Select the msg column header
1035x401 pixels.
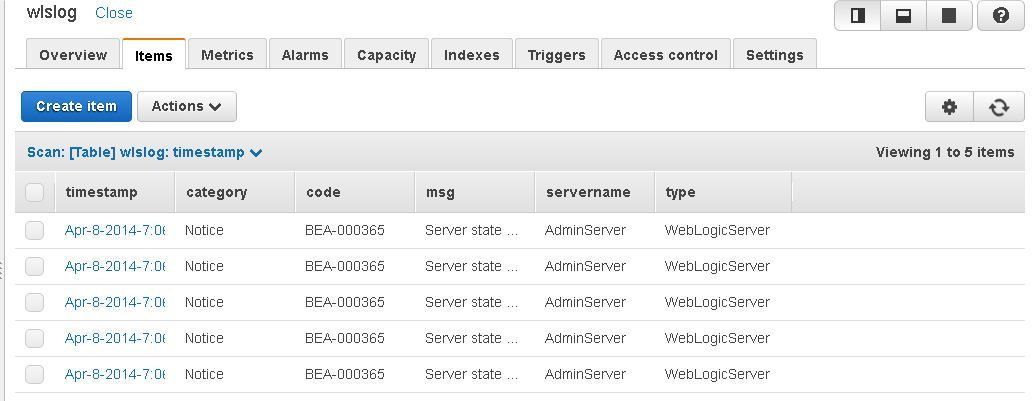pyautogui.click(x=440, y=192)
